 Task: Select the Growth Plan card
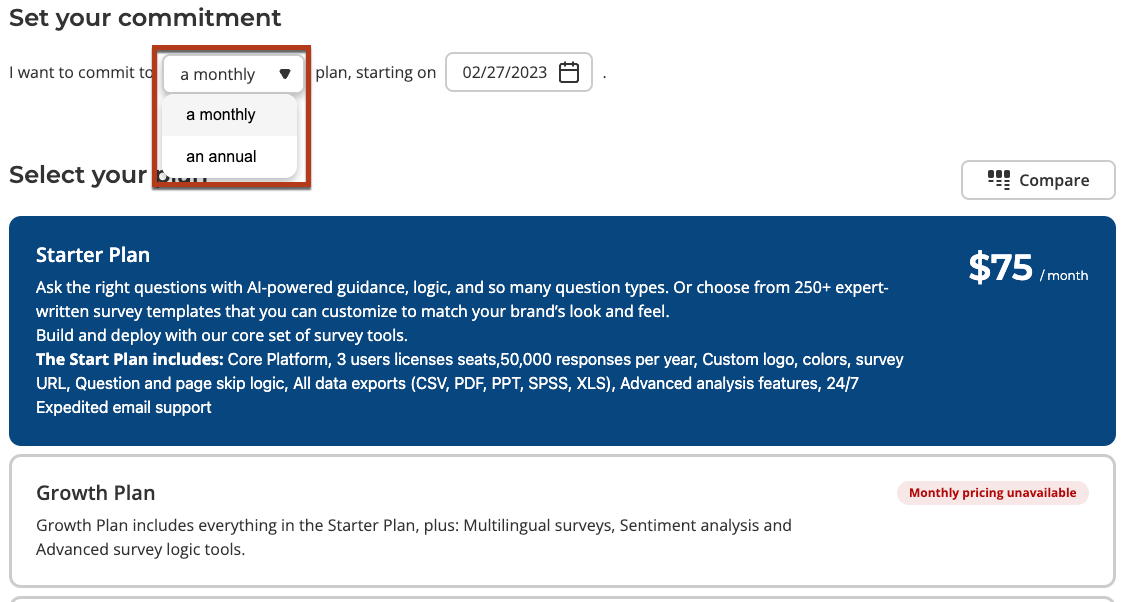tap(562, 521)
